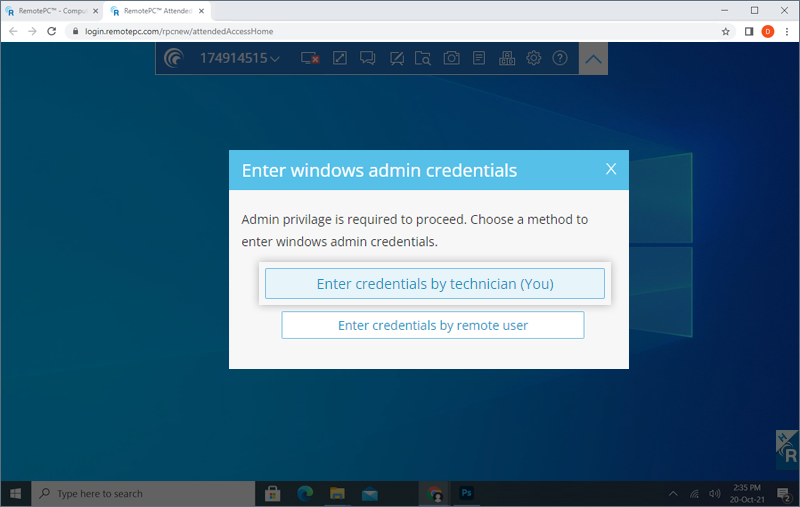The image size is (800, 507).
Task: Open the sticky notes icon
Action: (479, 59)
